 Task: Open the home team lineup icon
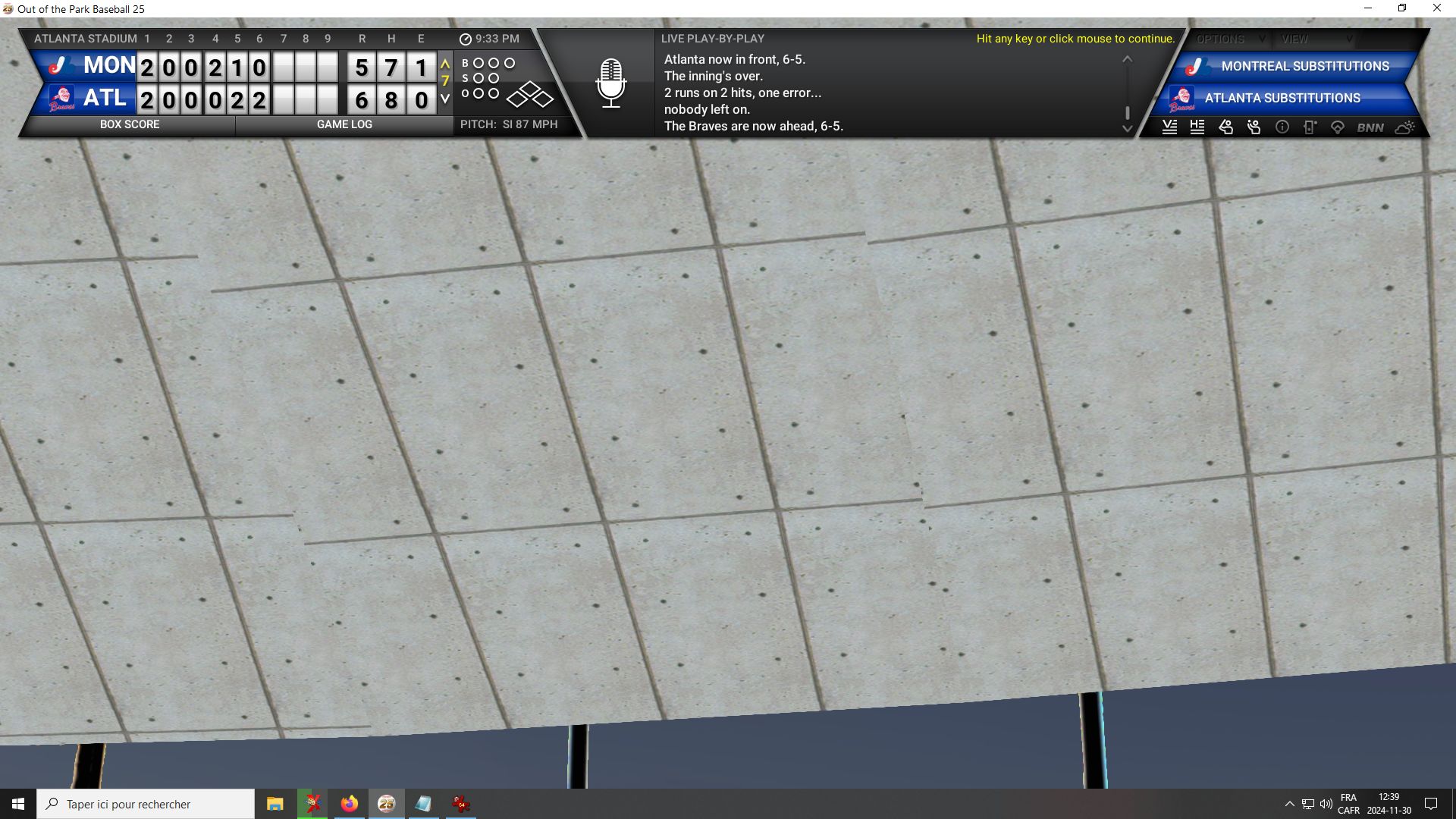click(1197, 127)
